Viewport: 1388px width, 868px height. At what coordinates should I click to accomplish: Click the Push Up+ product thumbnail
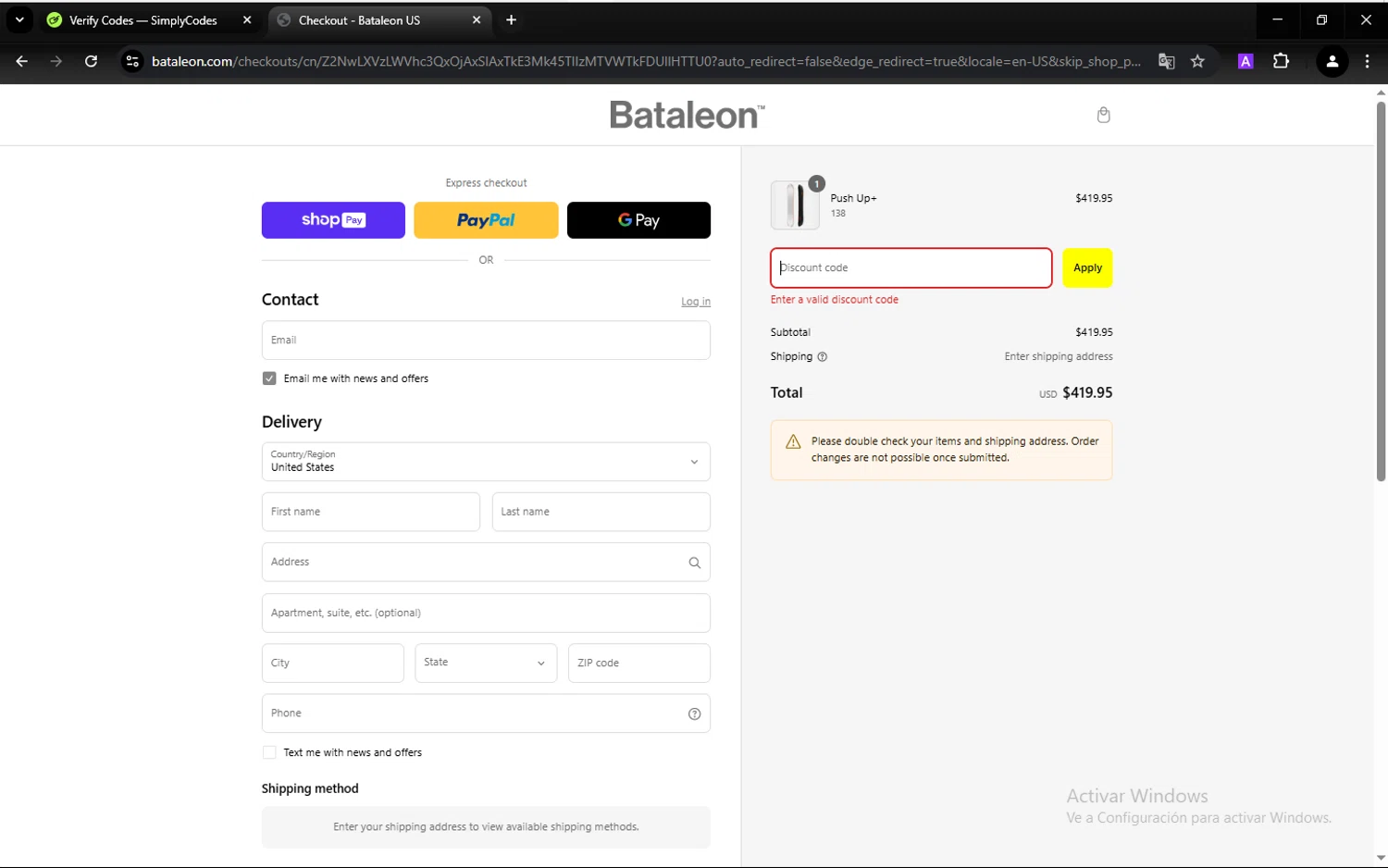(795, 205)
